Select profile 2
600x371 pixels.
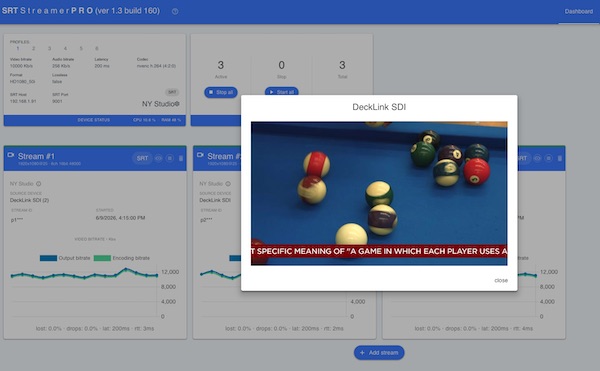34,49
